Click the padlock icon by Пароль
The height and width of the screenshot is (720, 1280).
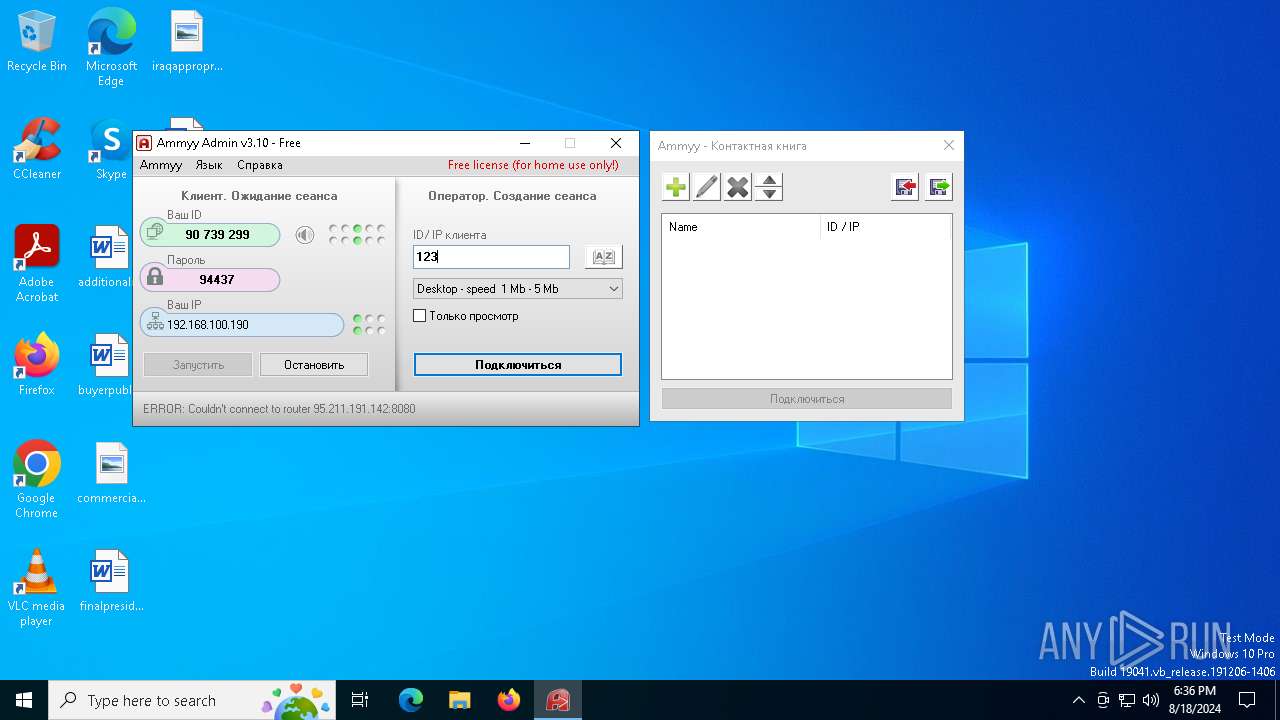[x=155, y=277]
